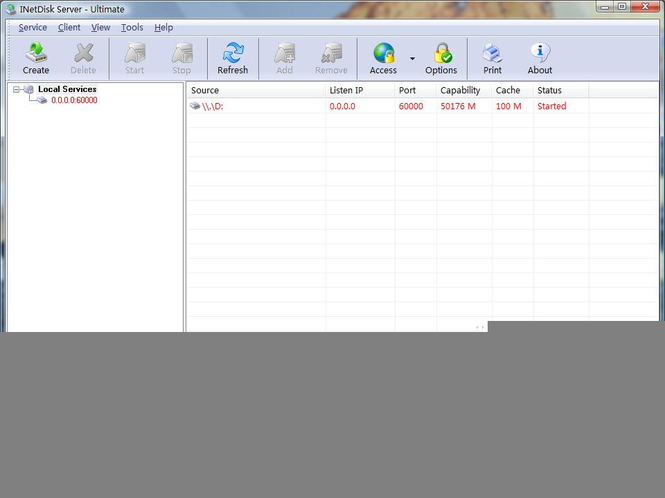Click the Print toolbar icon
Viewport: 665px width, 498px height.
pyautogui.click(x=492, y=53)
